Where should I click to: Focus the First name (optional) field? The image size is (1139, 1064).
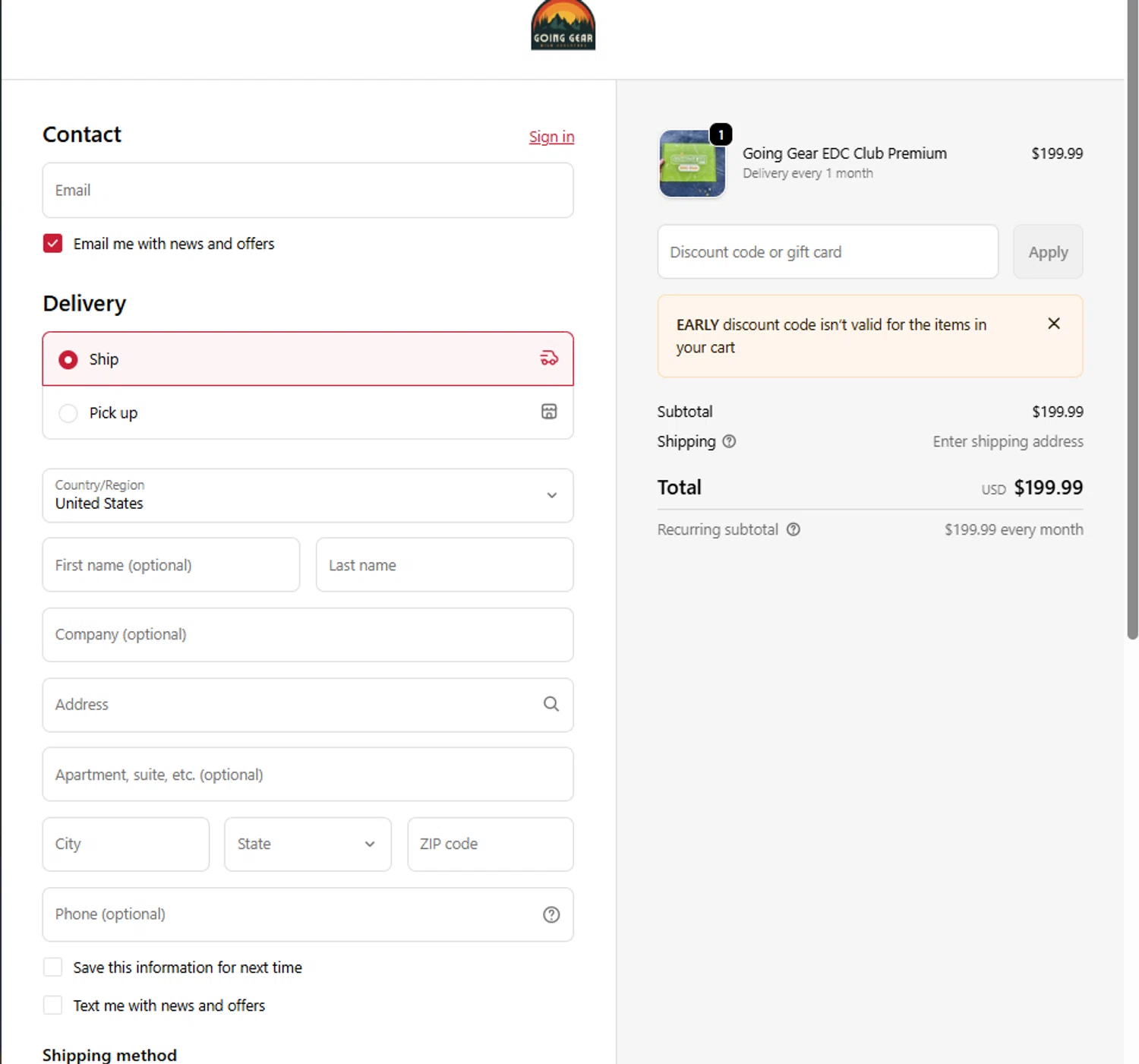pos(171,565)
